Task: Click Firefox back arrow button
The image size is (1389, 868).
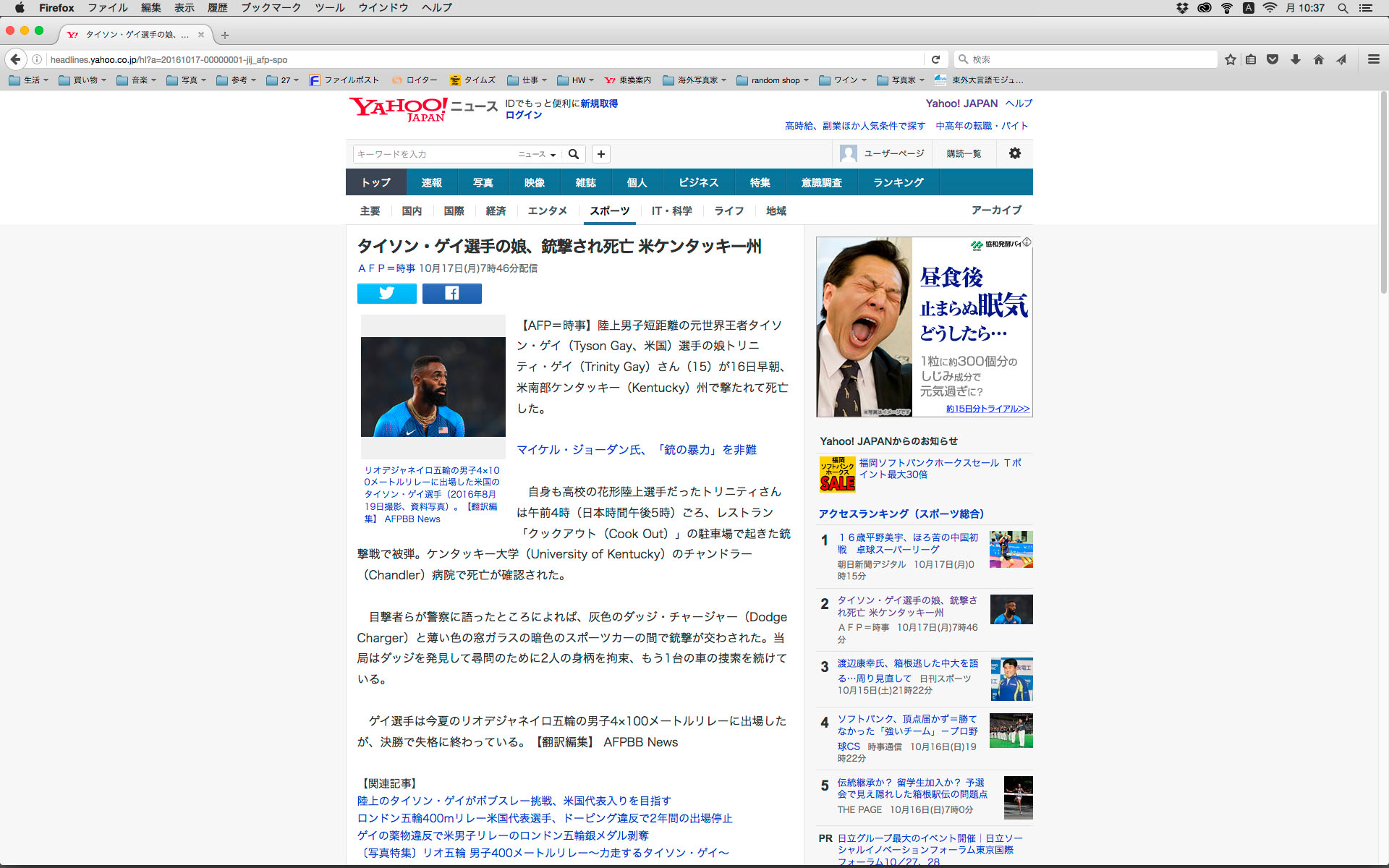Action: 16,59
